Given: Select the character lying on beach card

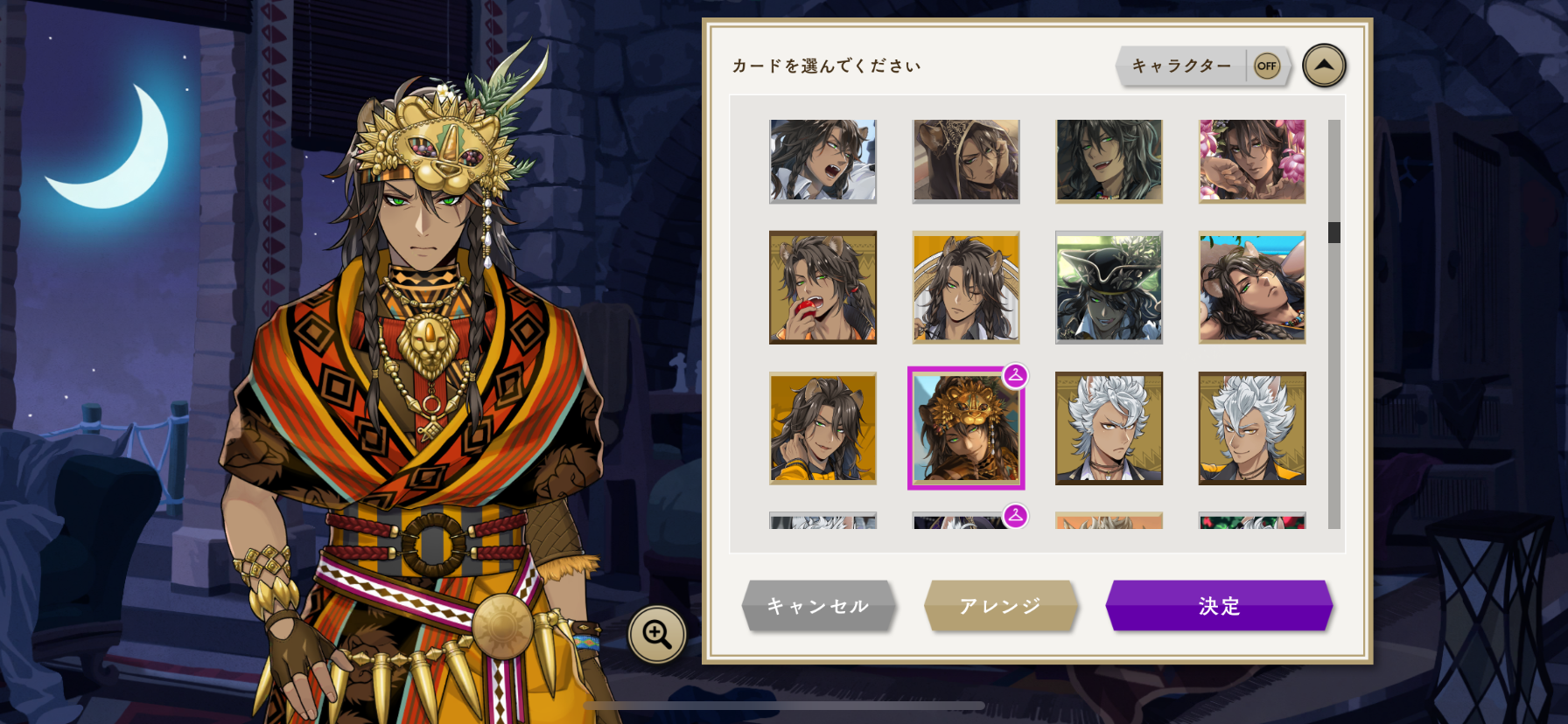Looking at the screenshot, I should 1252,287.
